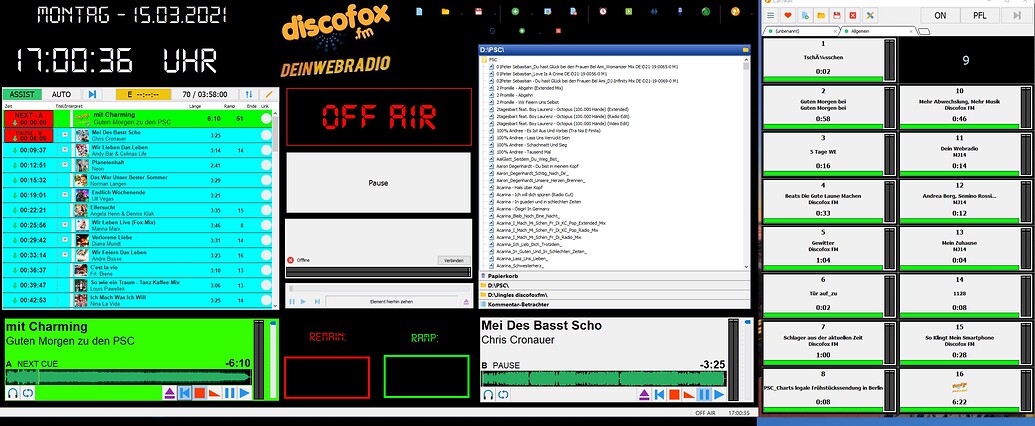Viewport: 1035px width, 426px height.
Task: Click the eject icon on Player B
Action: (x=643, y=393)
